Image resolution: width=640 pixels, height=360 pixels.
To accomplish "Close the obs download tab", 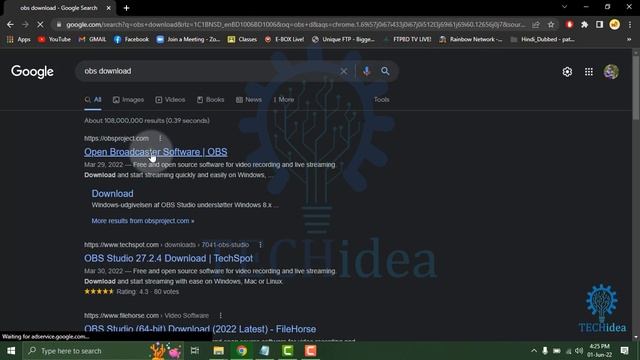I will (109, 8).
